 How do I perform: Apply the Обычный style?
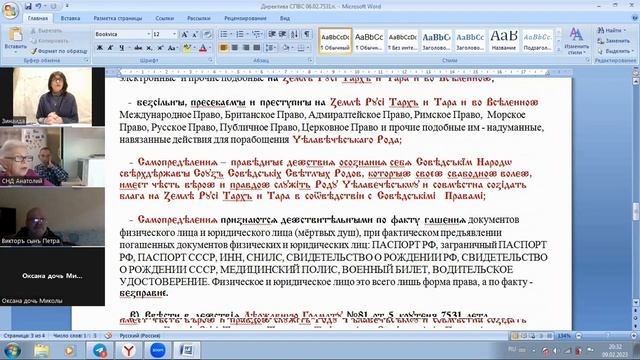pyautogui.click(x=335, y=41)
